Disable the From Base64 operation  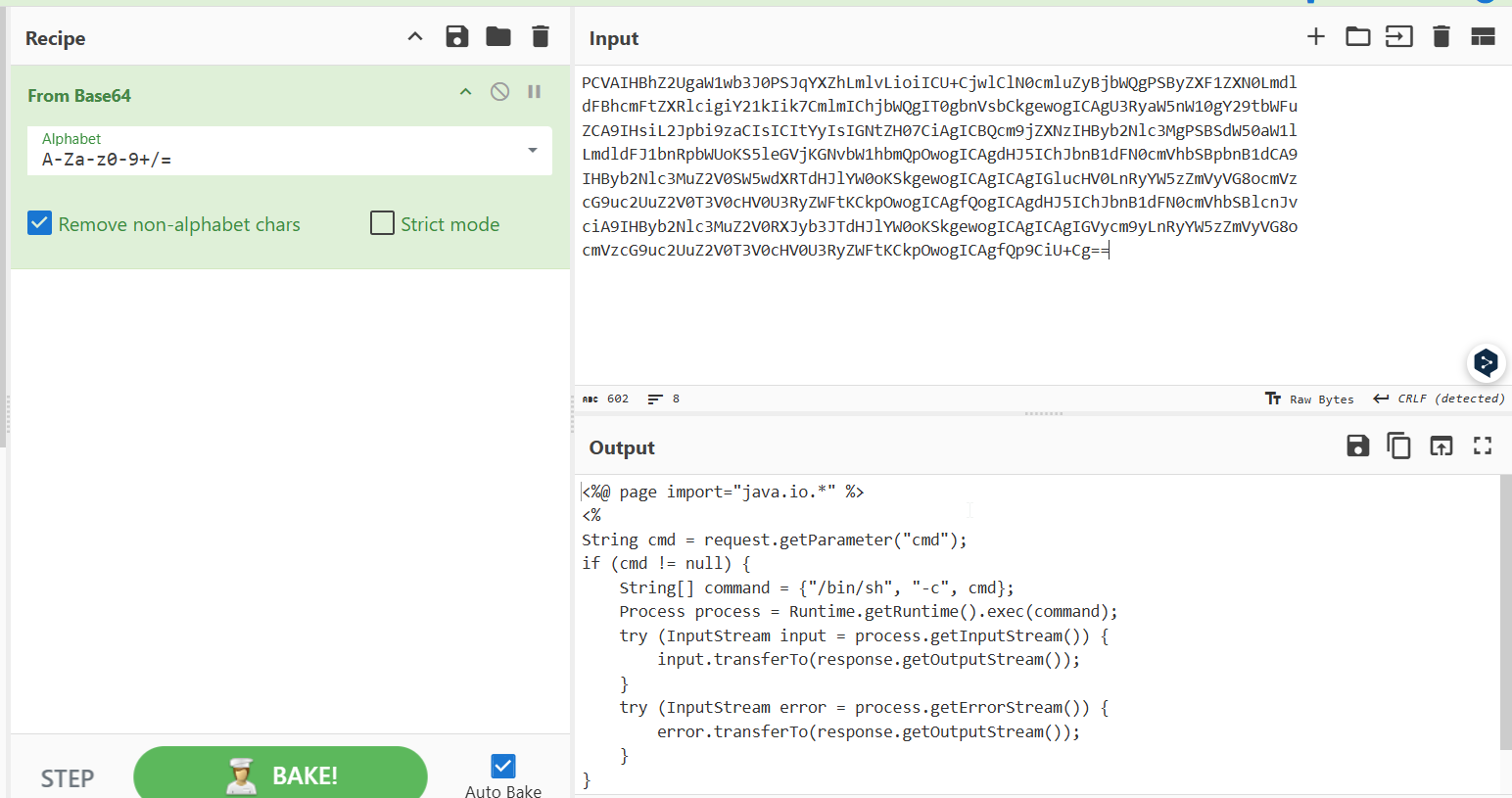[499, 92]
